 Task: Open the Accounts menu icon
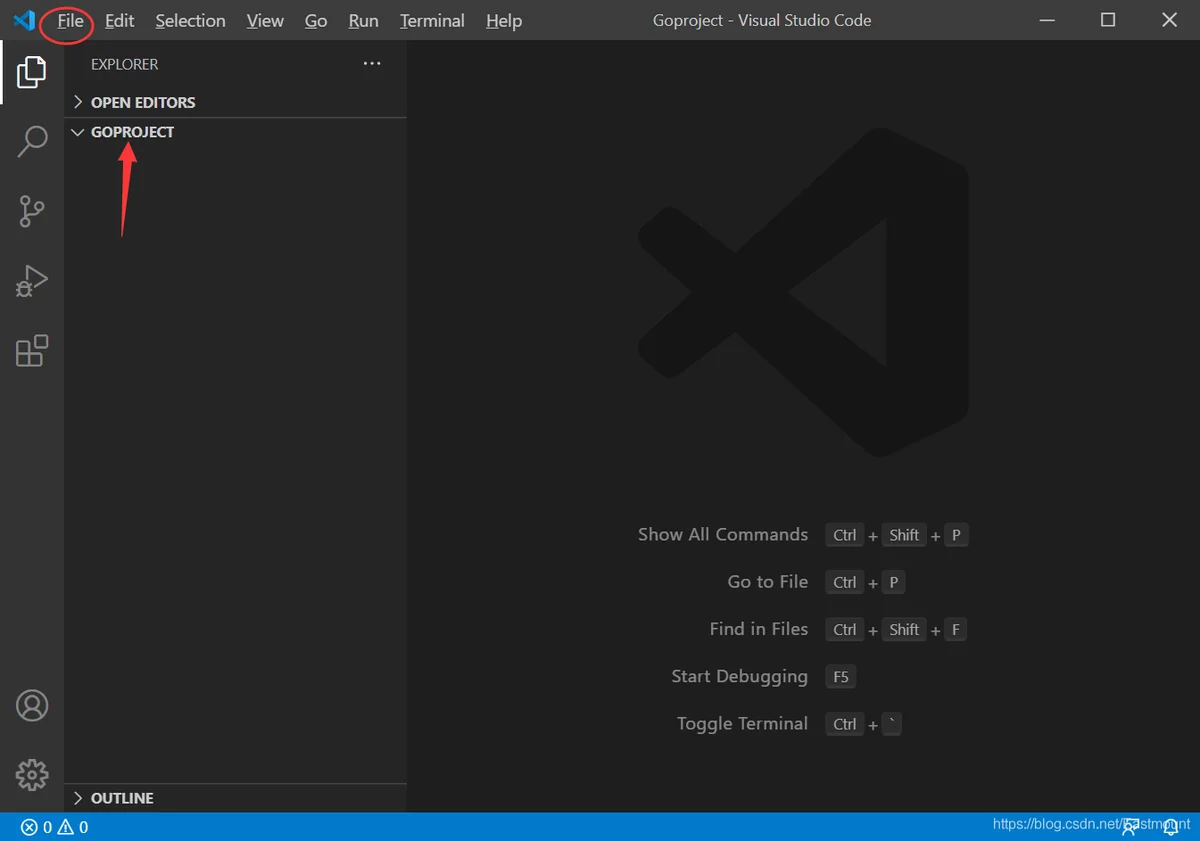32,705
